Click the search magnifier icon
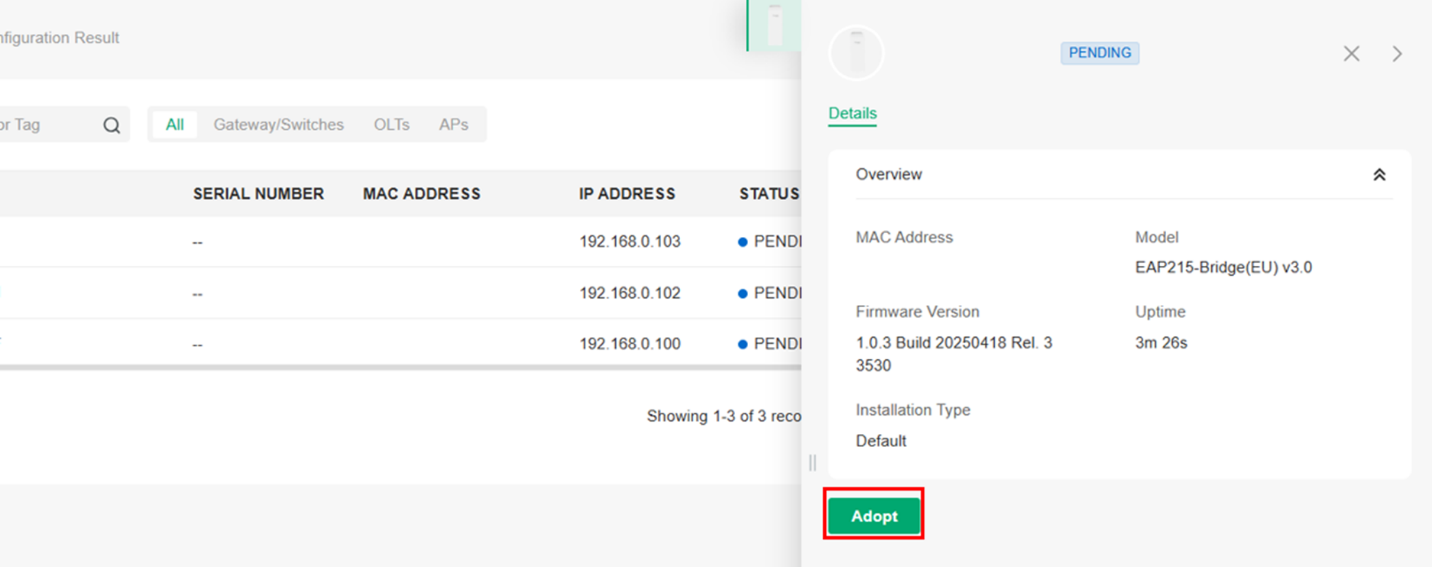The width and height of the screenshot is (1432, 567). pyautogui.click(x=111, y=125)
